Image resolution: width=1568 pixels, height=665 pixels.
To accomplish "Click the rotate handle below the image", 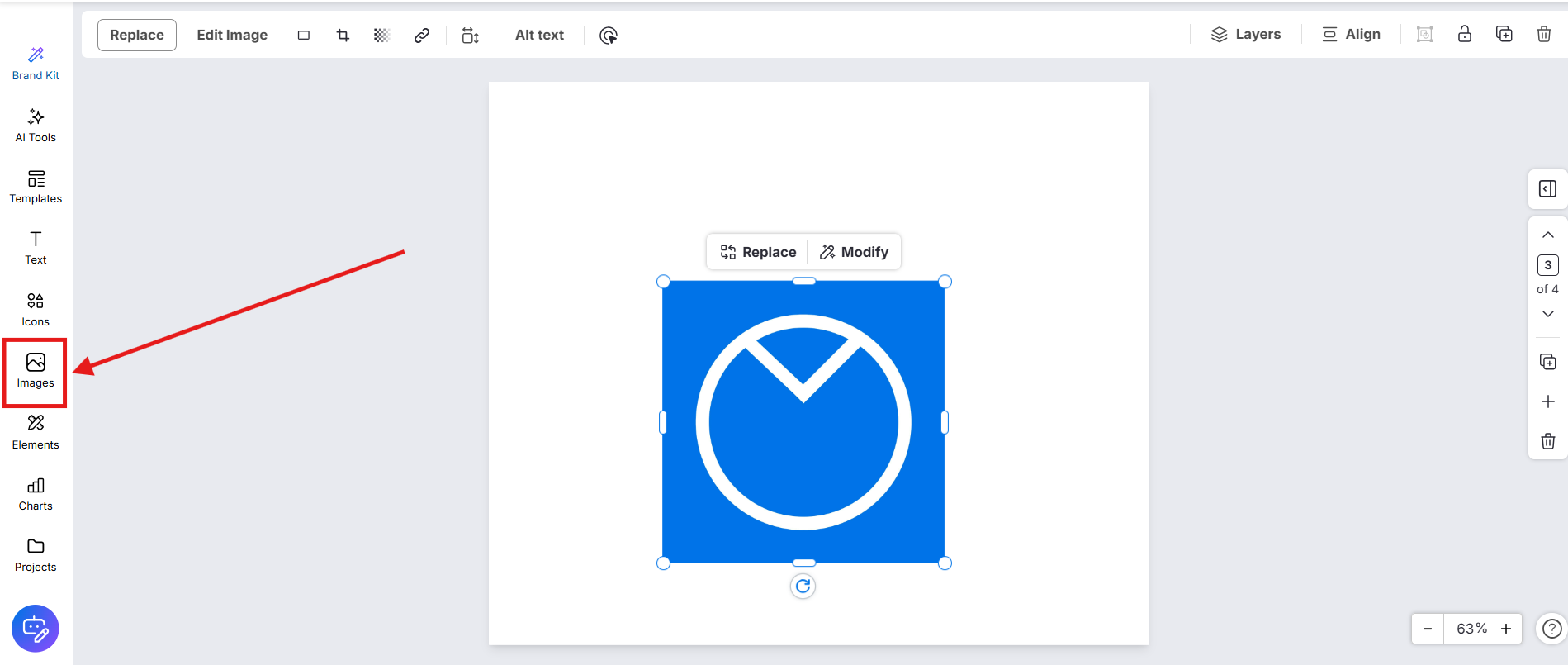I will coord(803,587).
